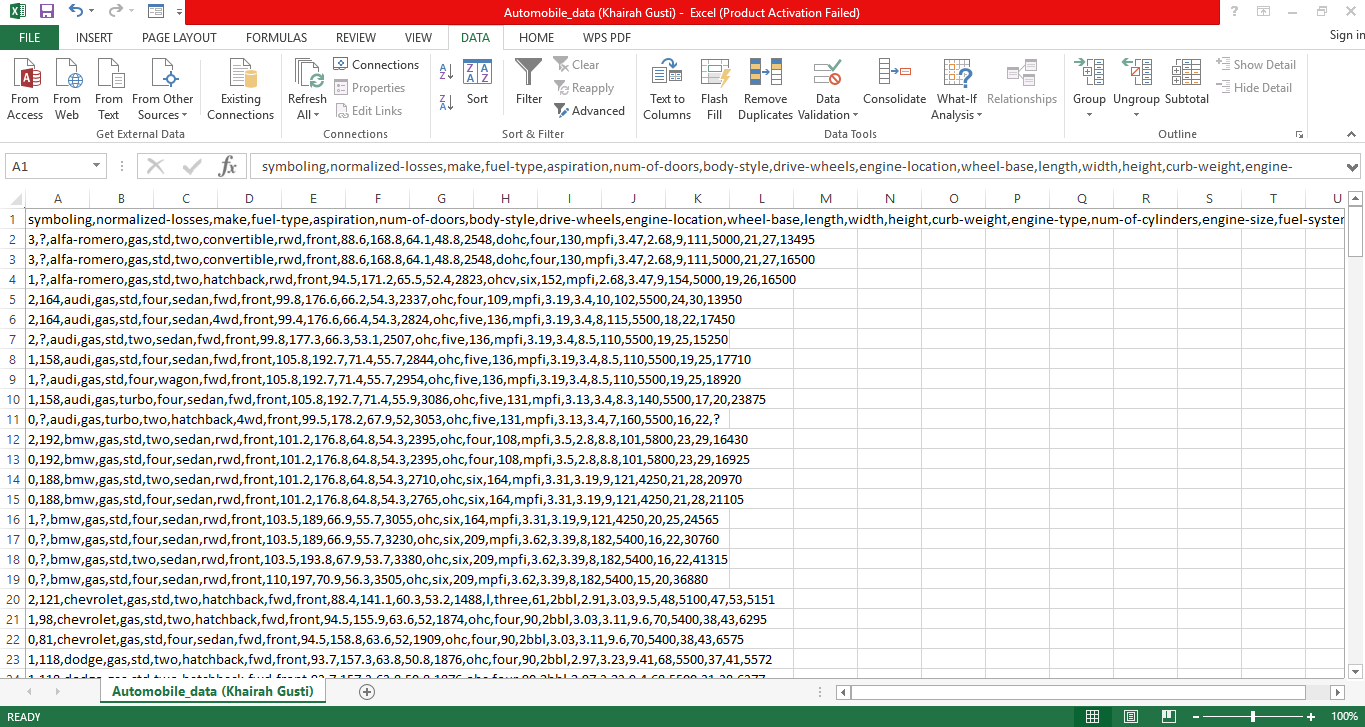Click the Select All corner triangle
Screen dimensions: 1365x727
[13, 199]
